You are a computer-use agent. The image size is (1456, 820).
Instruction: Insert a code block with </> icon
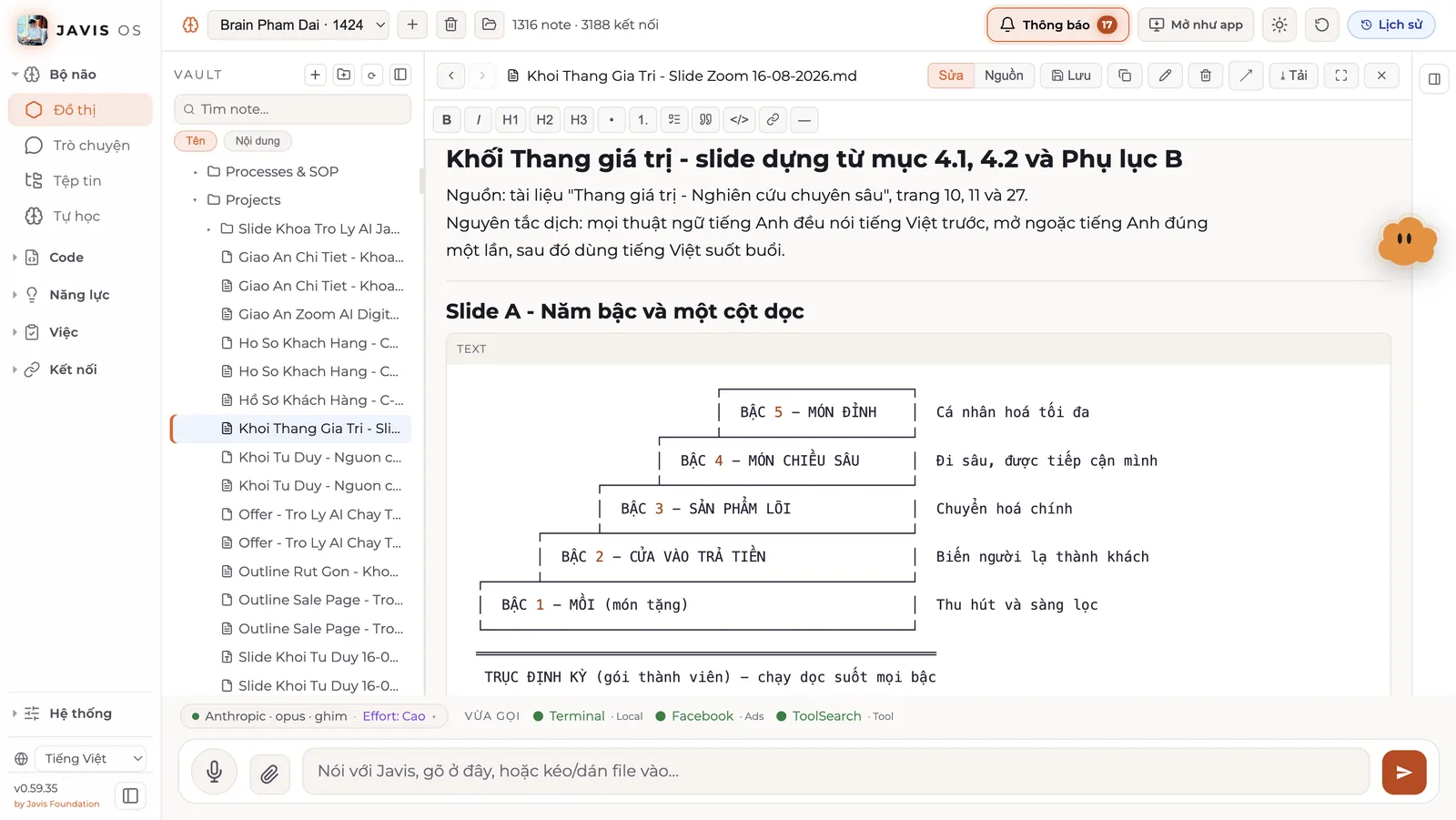pos(739,119)
